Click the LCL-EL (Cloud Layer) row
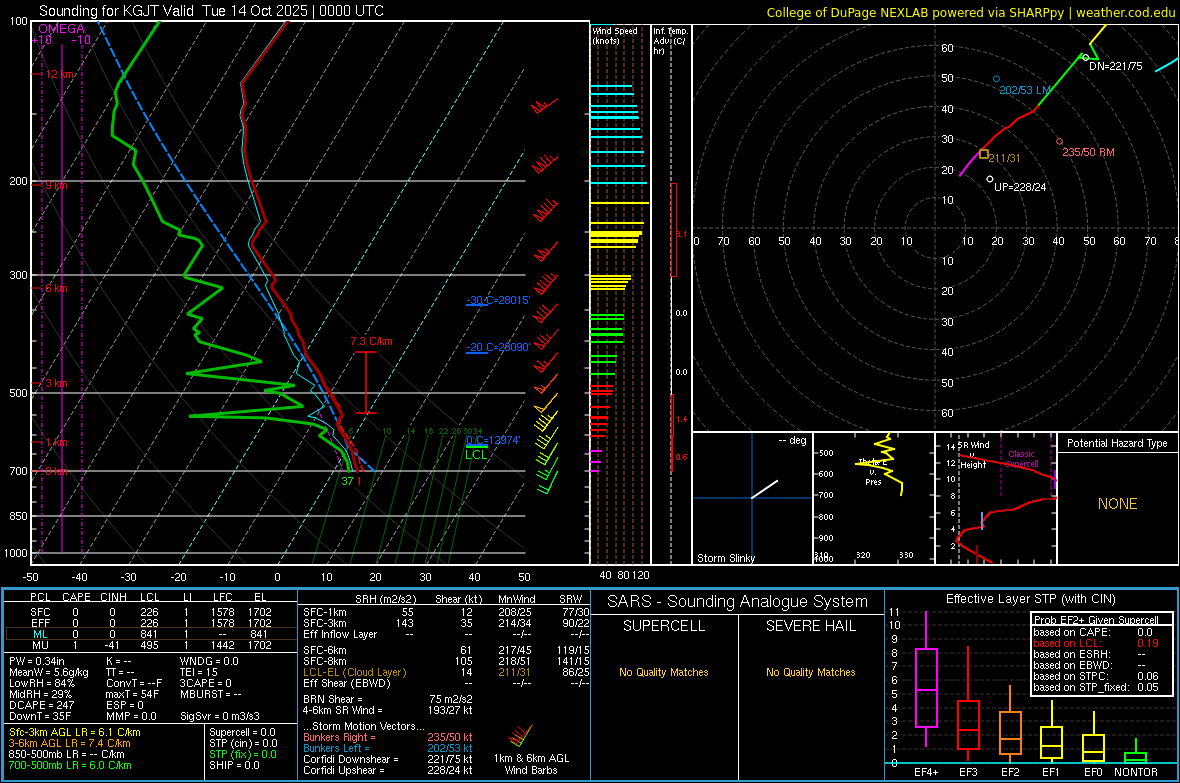The height and width of the screenshot is (783, 1180). [x=446, y=672]
